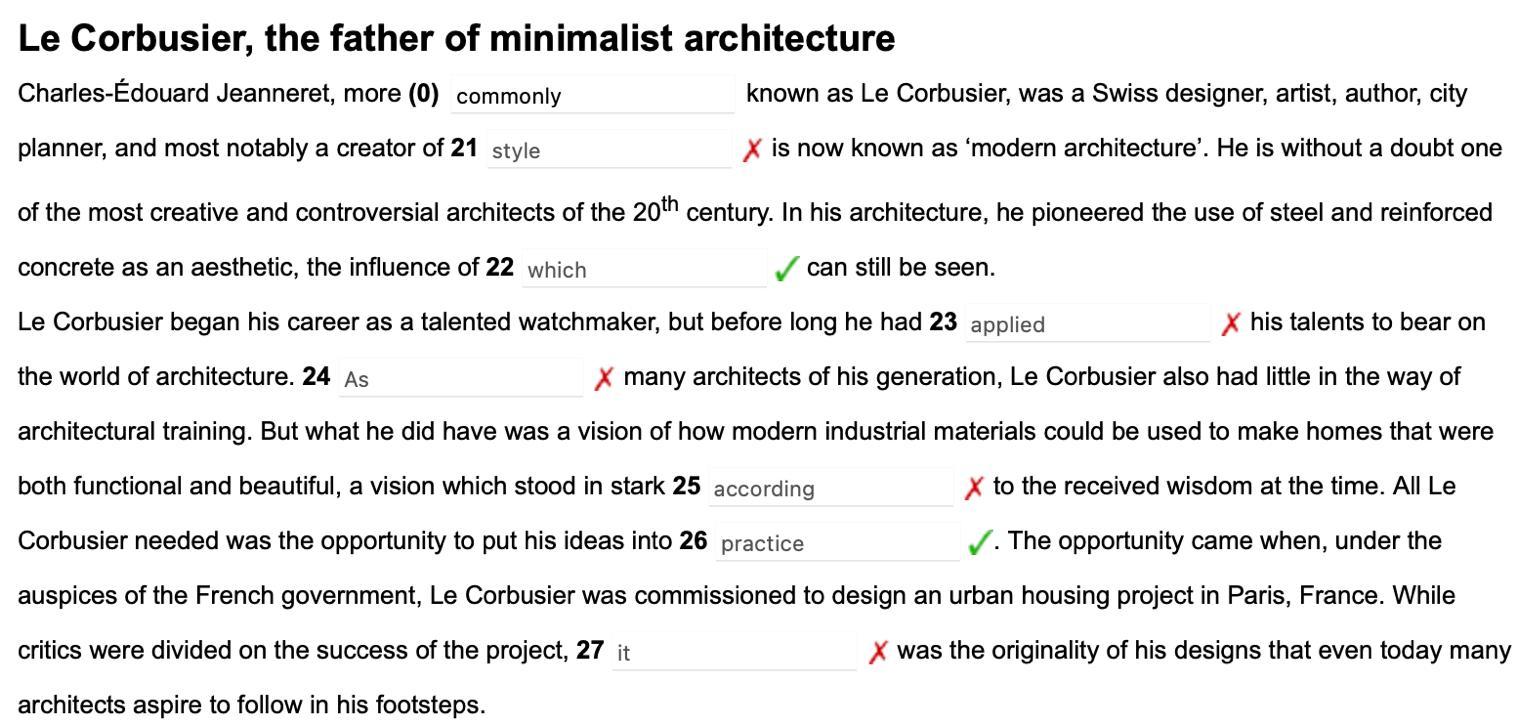Click the gap 23 field reading 'applied'
This screenshot has width=1516, height=725.
pyautogui.click(x=1087, y=324)
